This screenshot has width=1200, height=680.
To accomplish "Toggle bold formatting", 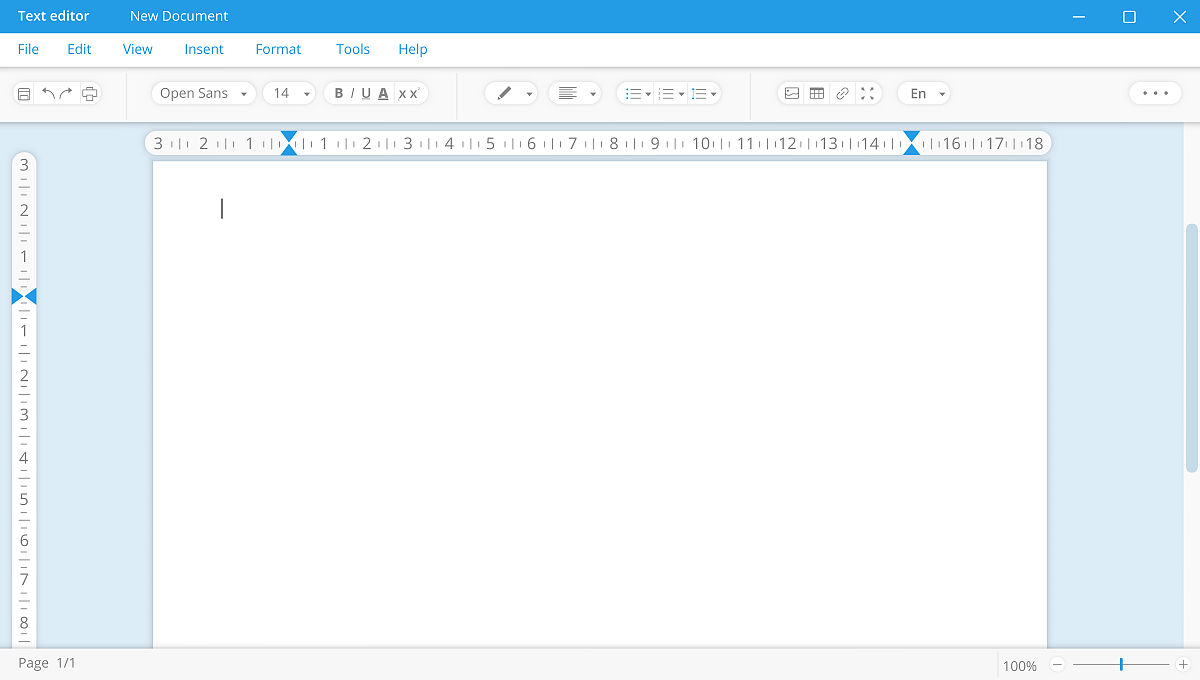I will 338,94.
